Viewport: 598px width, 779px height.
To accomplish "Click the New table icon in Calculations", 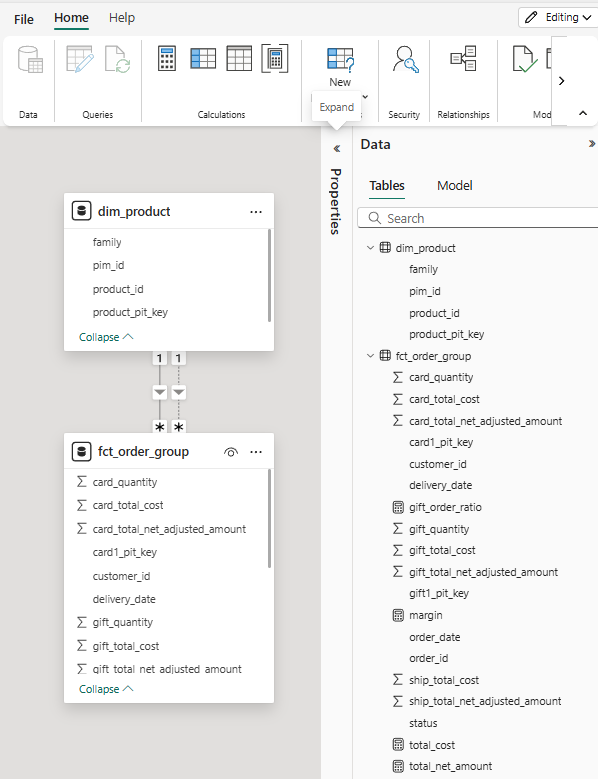I will pyautogui.click(x=239, y=59).
